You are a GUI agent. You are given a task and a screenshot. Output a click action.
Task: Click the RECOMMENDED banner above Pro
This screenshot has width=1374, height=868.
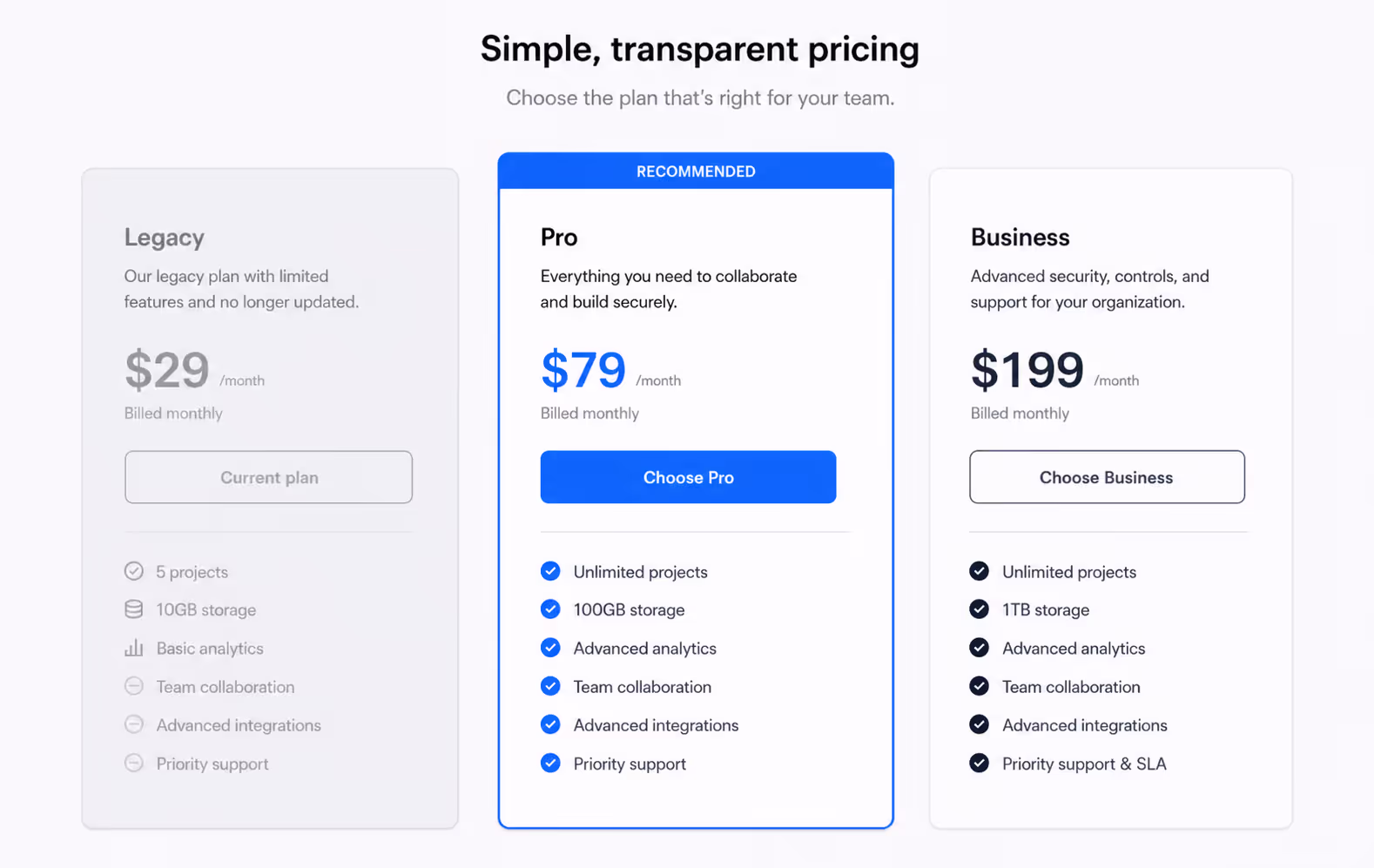point(696,172)
